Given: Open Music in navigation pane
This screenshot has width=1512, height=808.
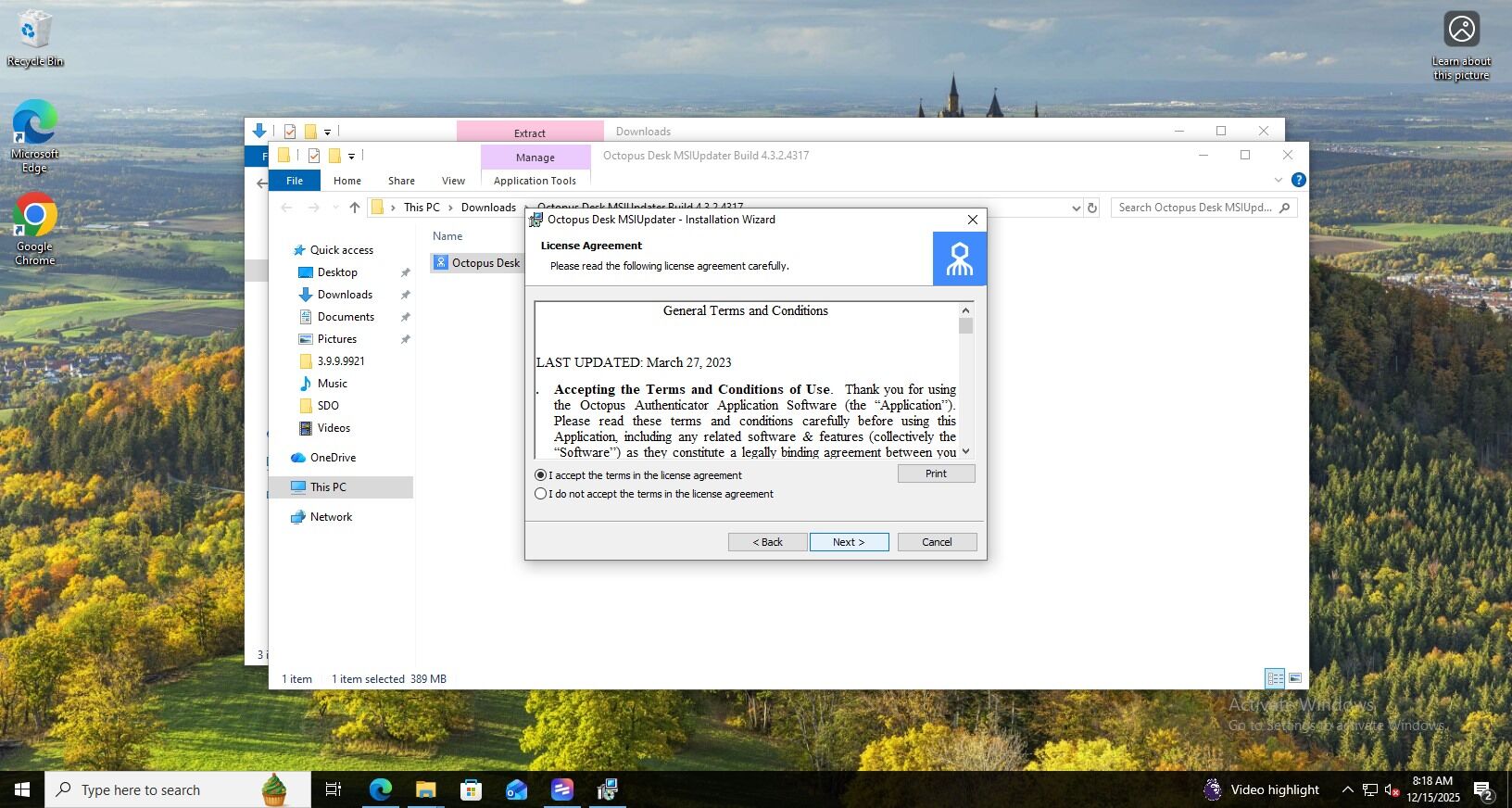Looking at the screenshot, I should tap(332, 384).
